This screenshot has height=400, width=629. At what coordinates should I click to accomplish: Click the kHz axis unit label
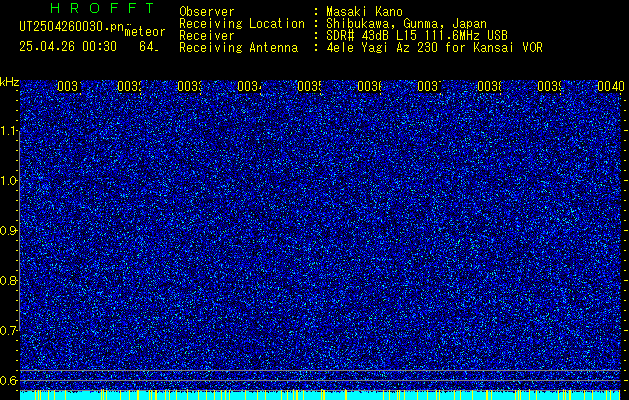point(10,83)
